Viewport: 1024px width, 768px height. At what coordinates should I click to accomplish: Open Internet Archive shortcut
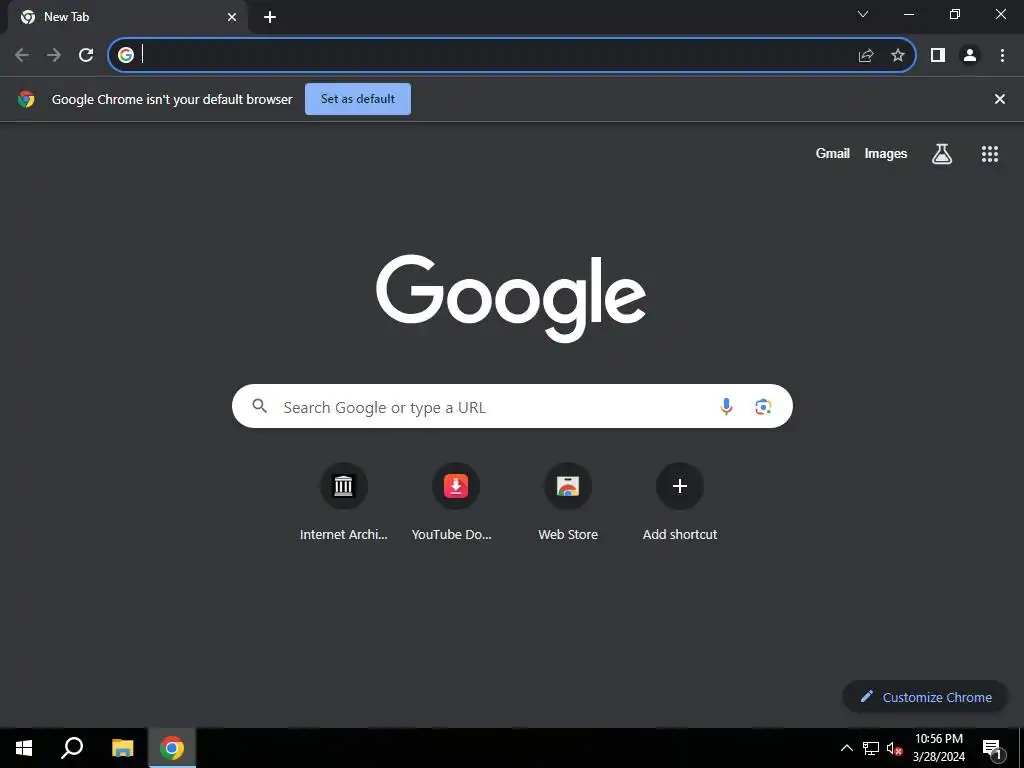pos(344,503)
